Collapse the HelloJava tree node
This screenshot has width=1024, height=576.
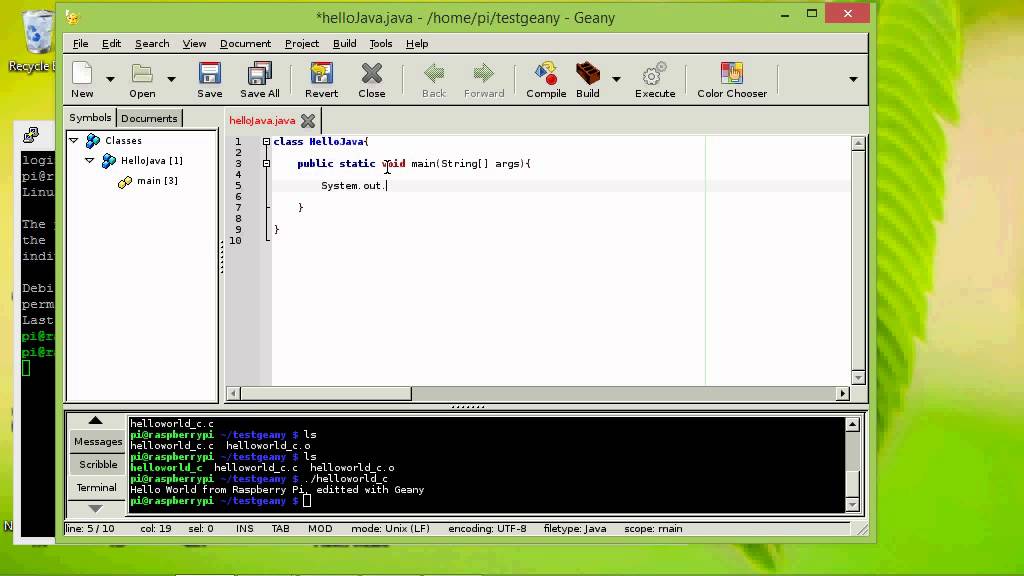tap(89, 161)
